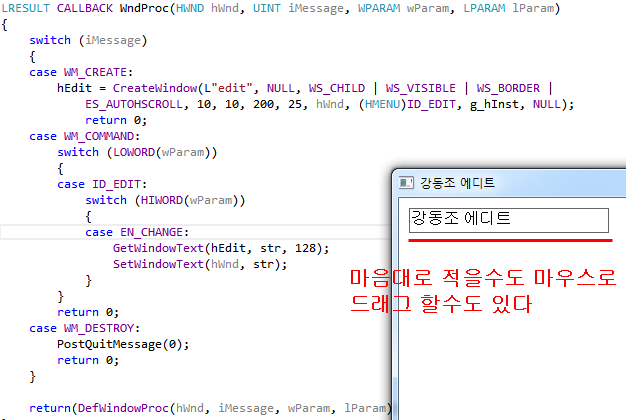Viewport: 626px width, 420px height.
Task: Click the SetWindowText(hWnd, str) call
Action: (200, 264)
